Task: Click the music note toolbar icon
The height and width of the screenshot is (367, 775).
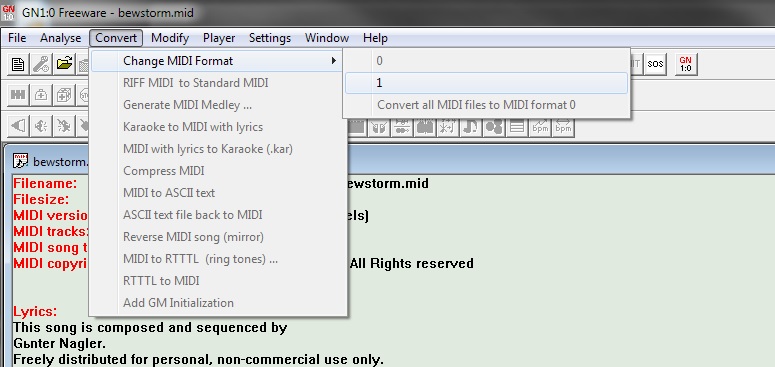Action: [x=471, y=127]
